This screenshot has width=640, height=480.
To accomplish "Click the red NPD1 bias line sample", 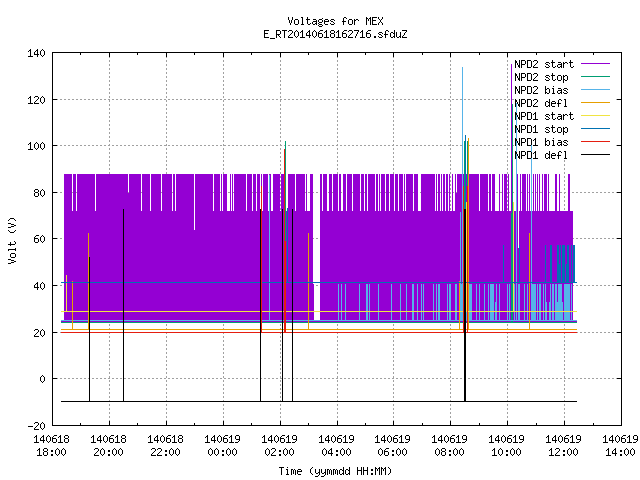I will pyautogui.click(x=595, y=142).
